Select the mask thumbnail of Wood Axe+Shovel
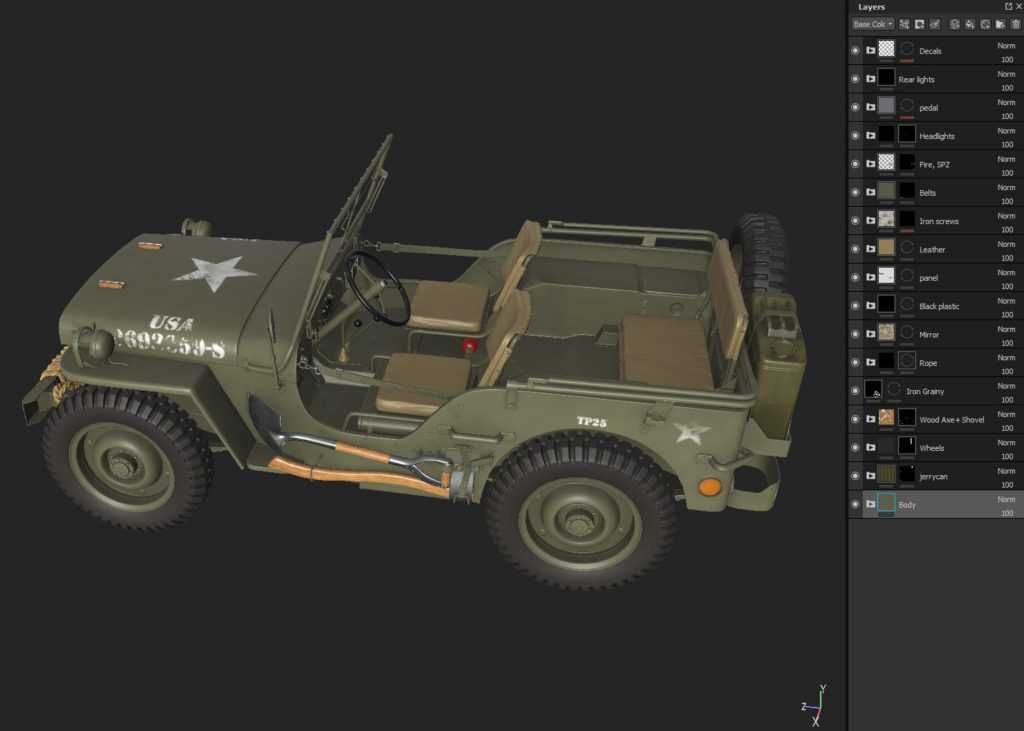Viewport: 1024px width, 731px height. (x=907, y=420)
